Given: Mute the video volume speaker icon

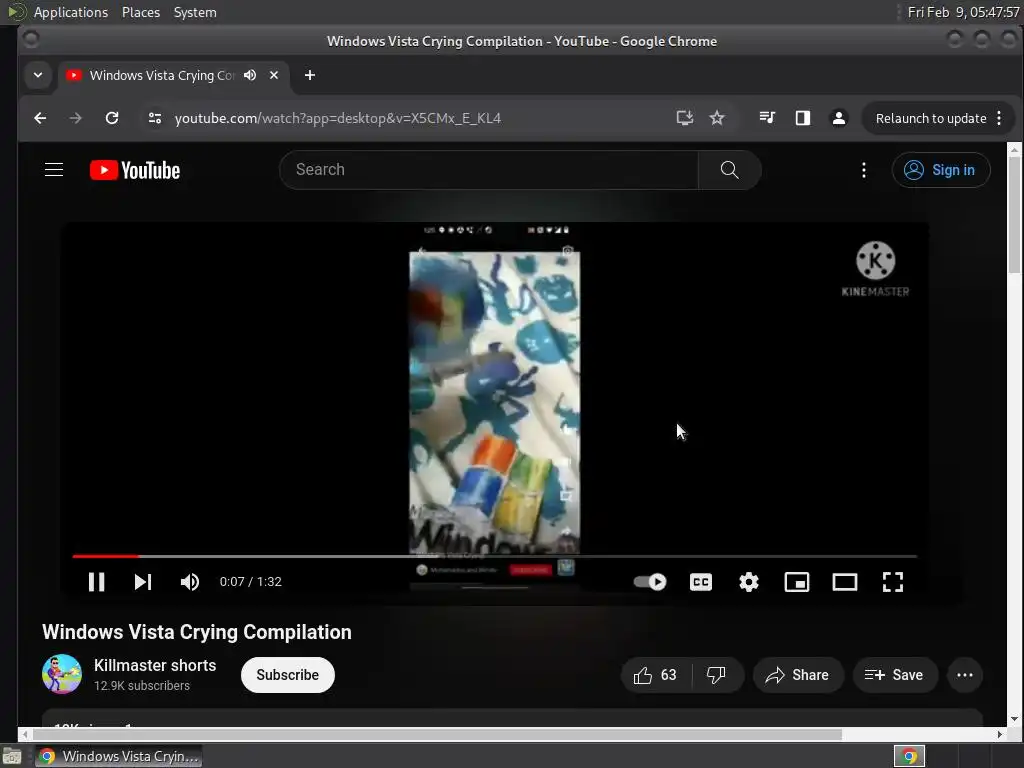Looking at the screenshot, I should click(x=189, y=582).
